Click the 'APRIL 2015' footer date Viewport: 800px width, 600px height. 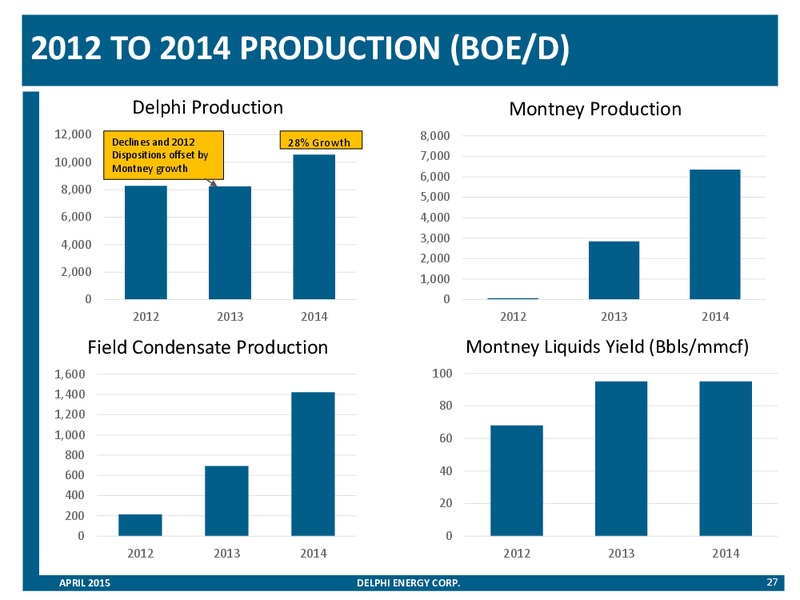(85, 583)
